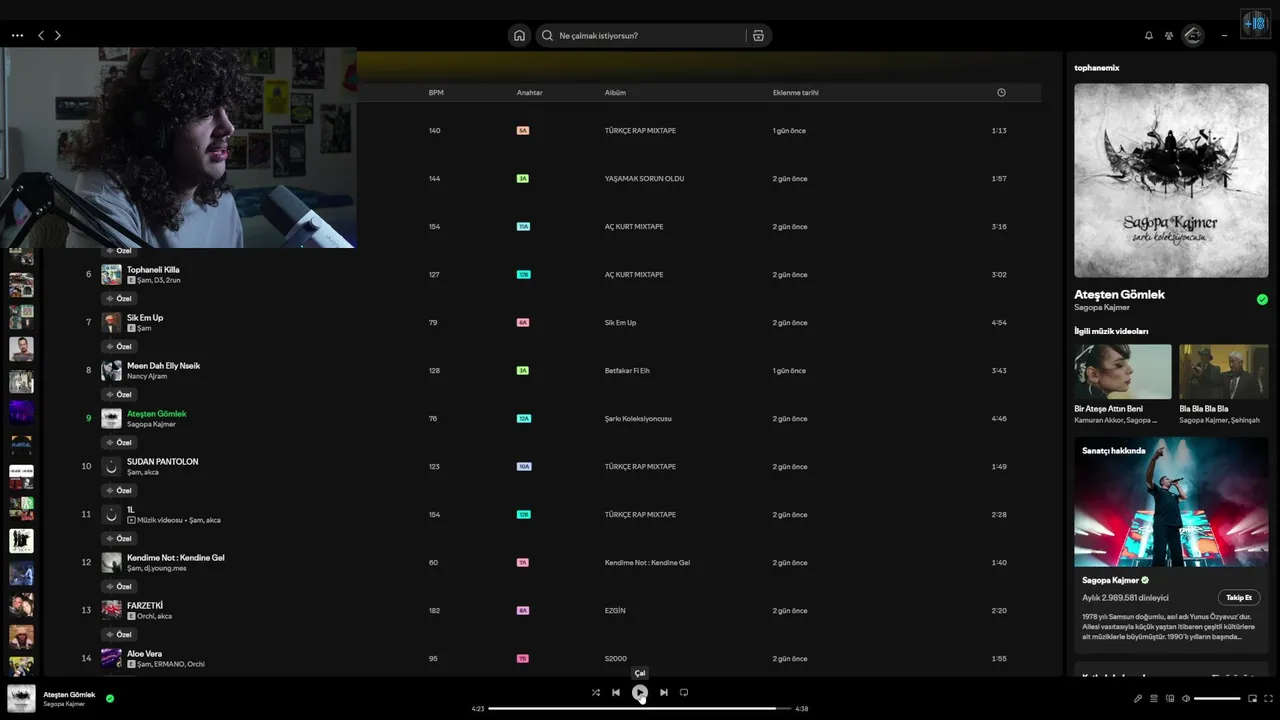Click the Play button in the player
Viewport: 1280px width, 720px height.
coord(640,692)
